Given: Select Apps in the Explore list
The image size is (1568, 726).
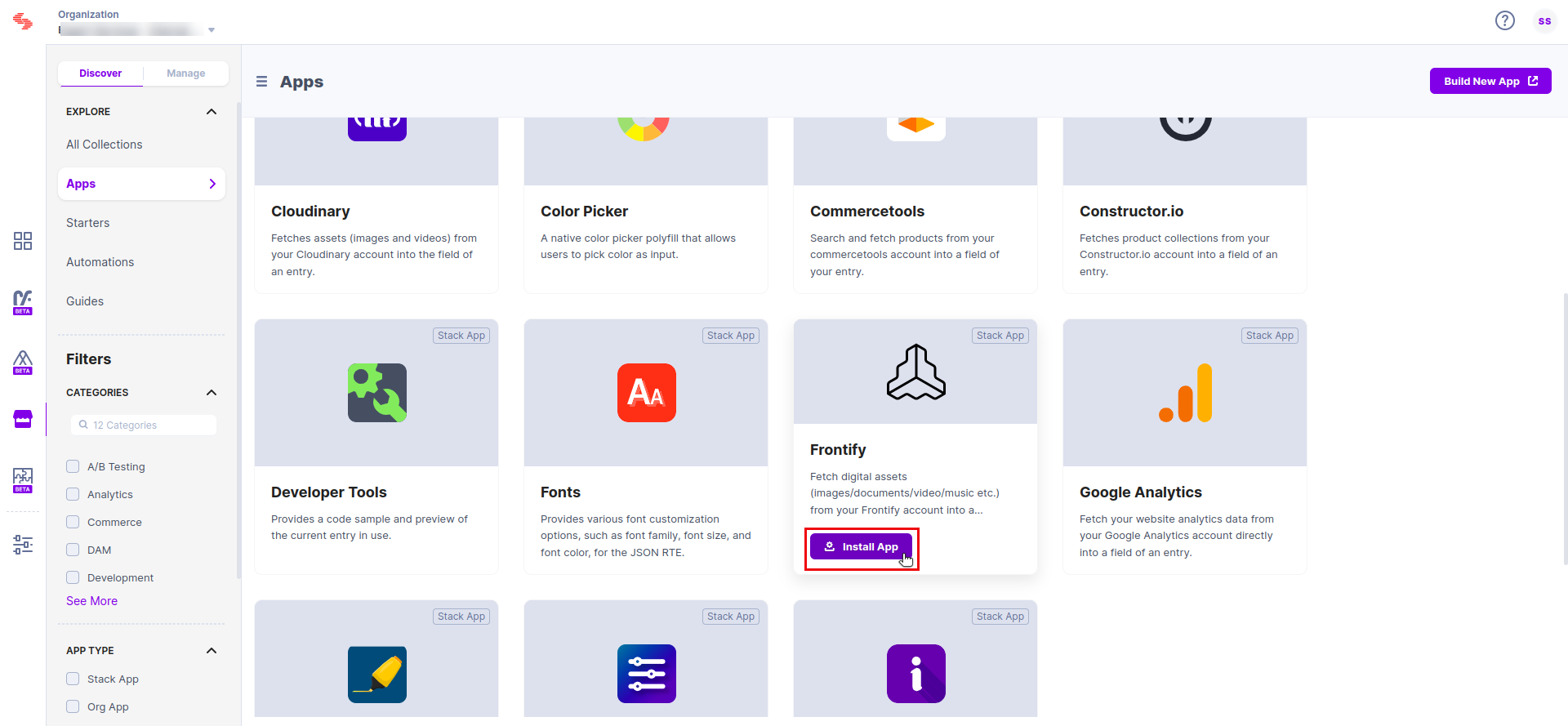Looking at the screenshot, I should (x=141, y=184).
